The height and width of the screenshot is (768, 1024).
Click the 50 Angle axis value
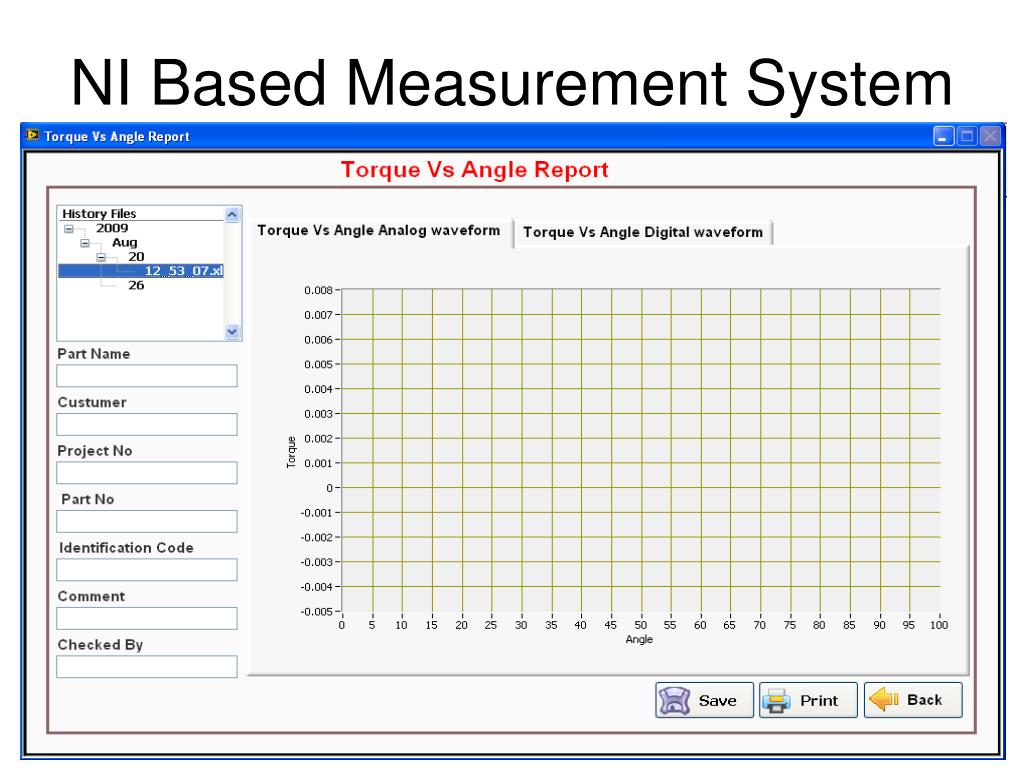(641, 625)
